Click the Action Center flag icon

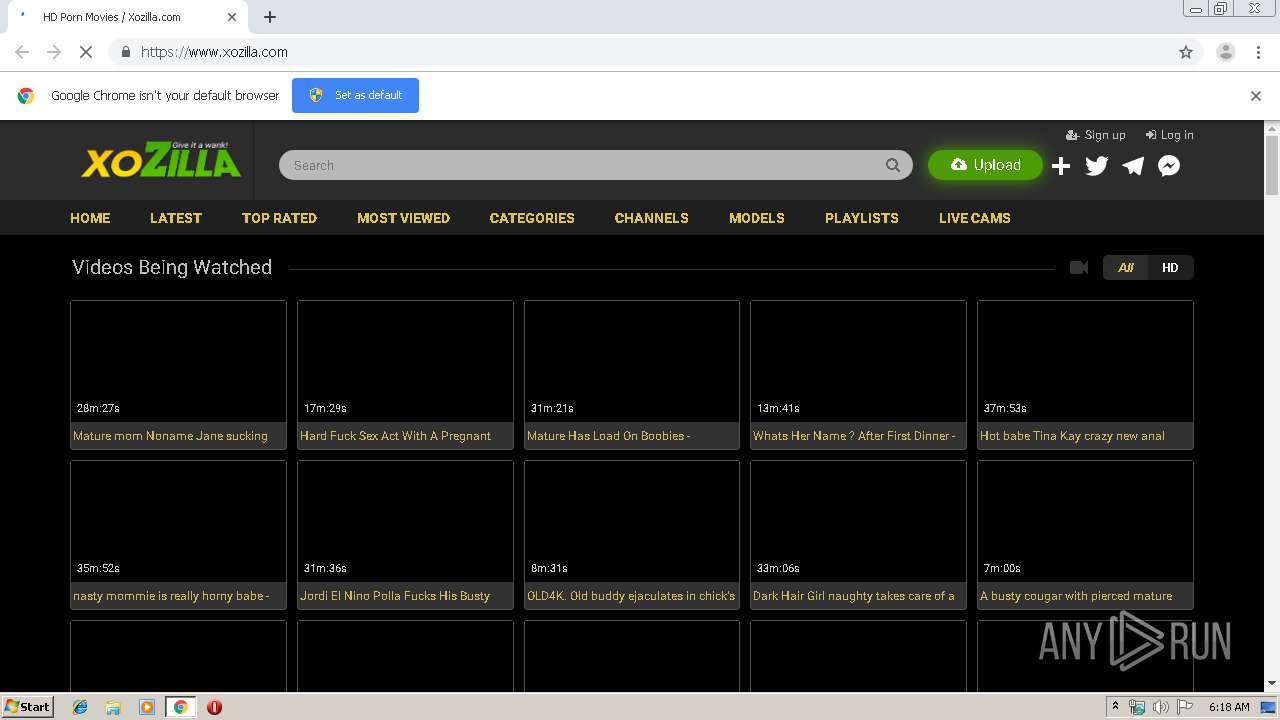tap(1185, 707)
